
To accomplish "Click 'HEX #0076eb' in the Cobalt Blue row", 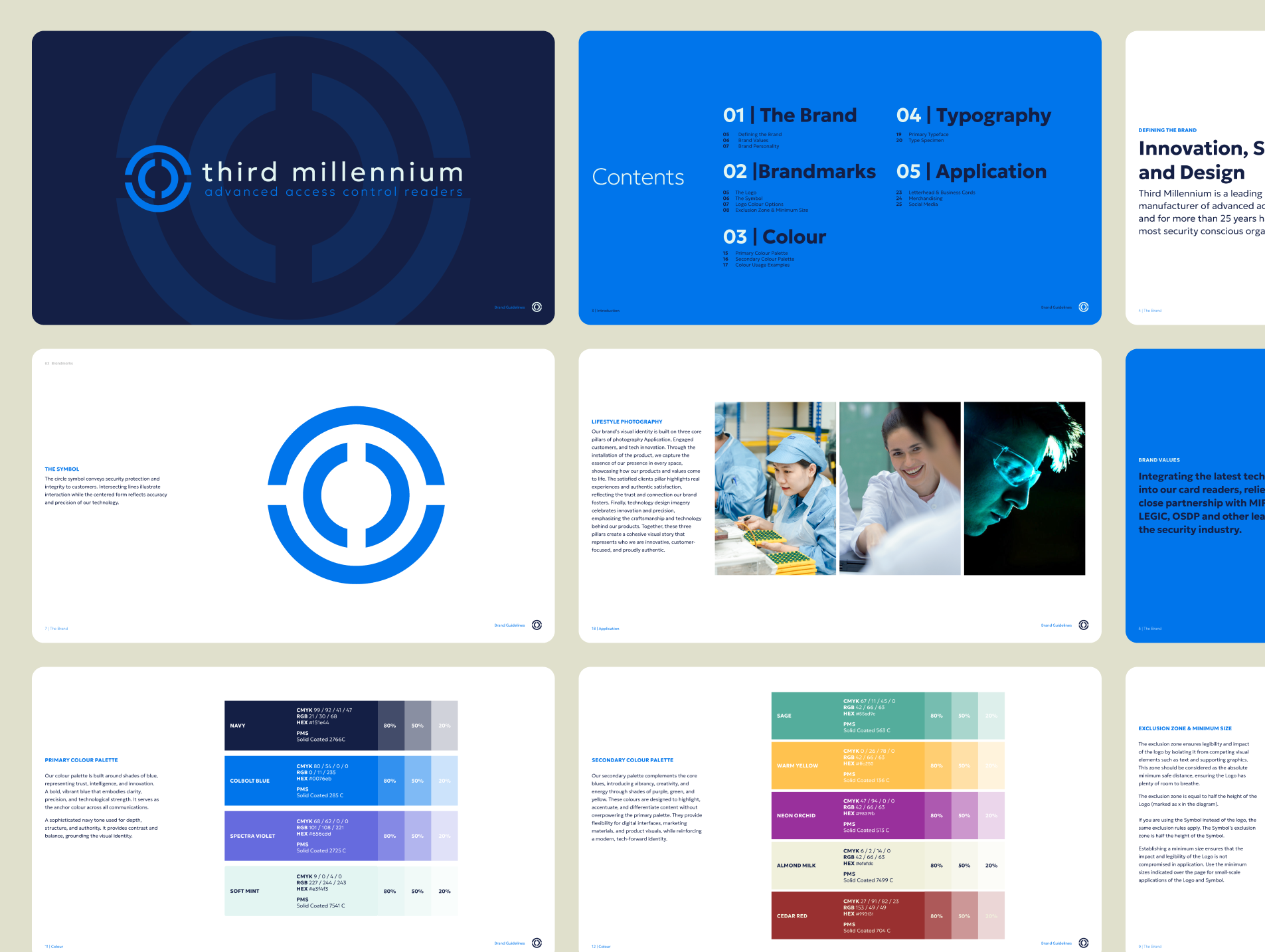I will [313, 779].
